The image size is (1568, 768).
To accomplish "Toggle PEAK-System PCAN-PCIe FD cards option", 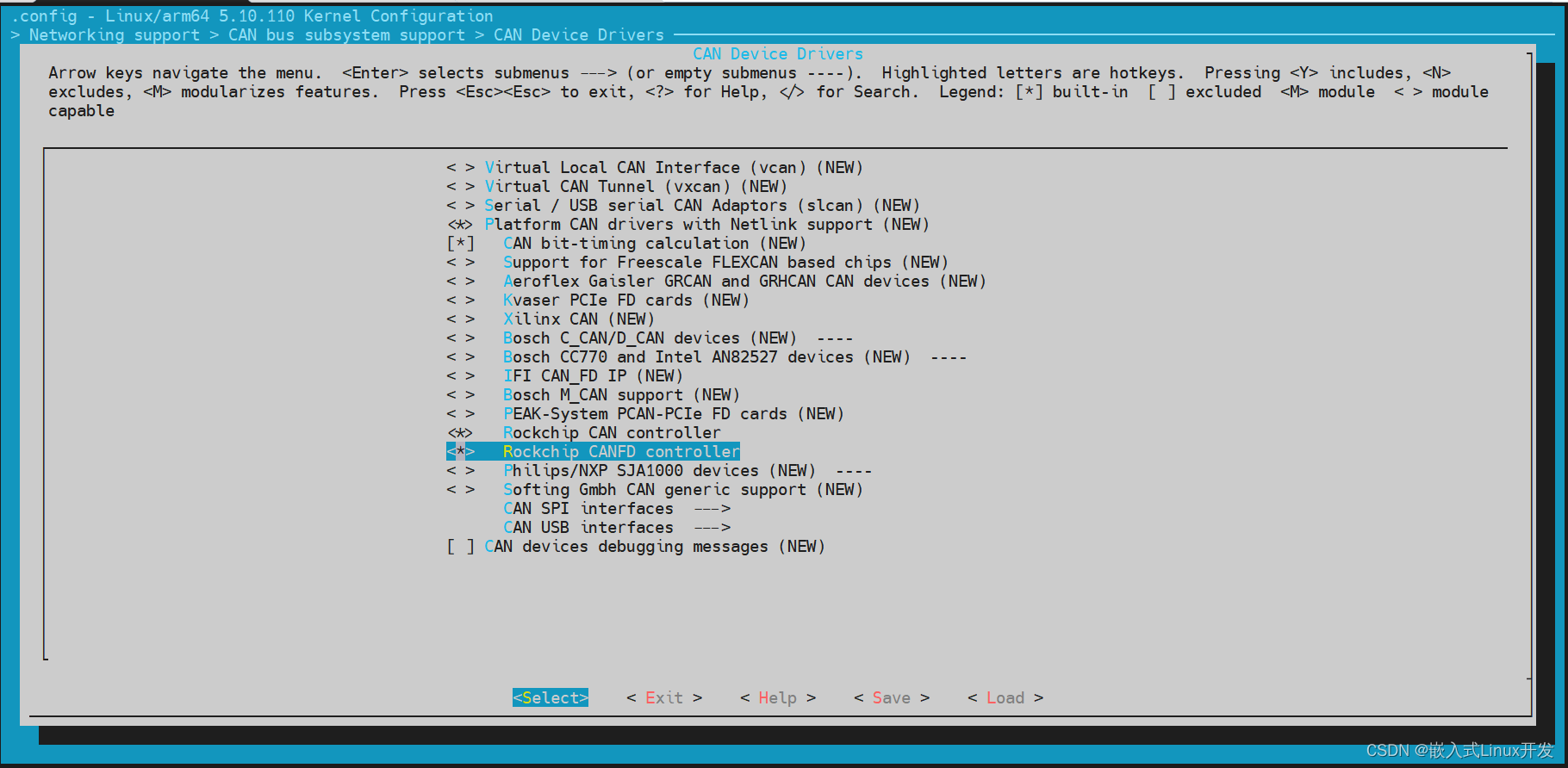I will point(645,414).
